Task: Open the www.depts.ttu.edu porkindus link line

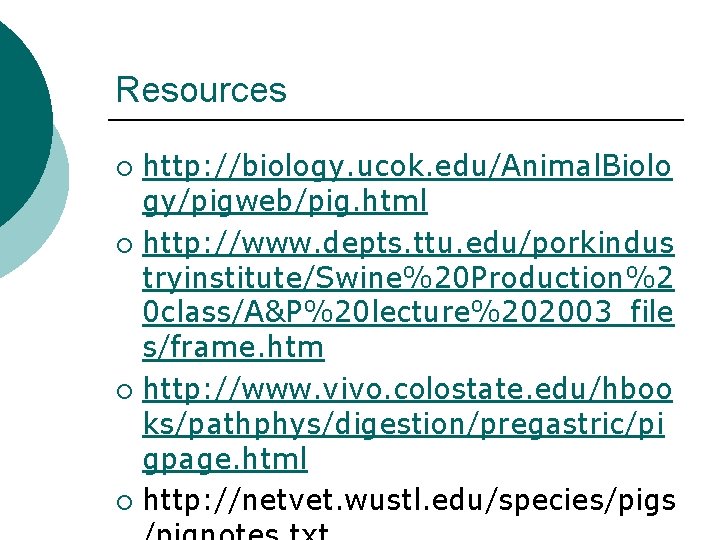Action: (408, 243)
